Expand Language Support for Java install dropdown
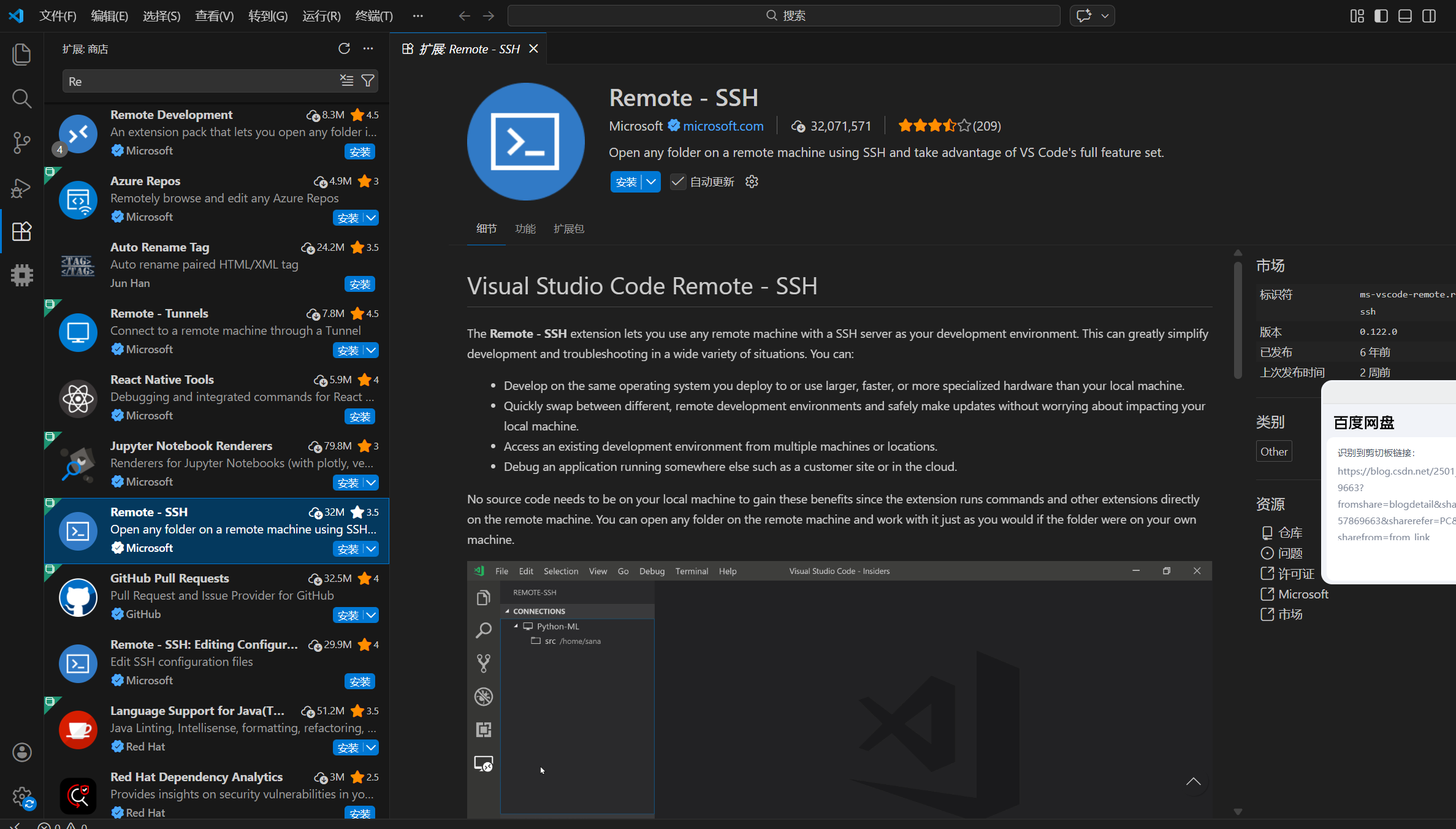 point(372,747)
